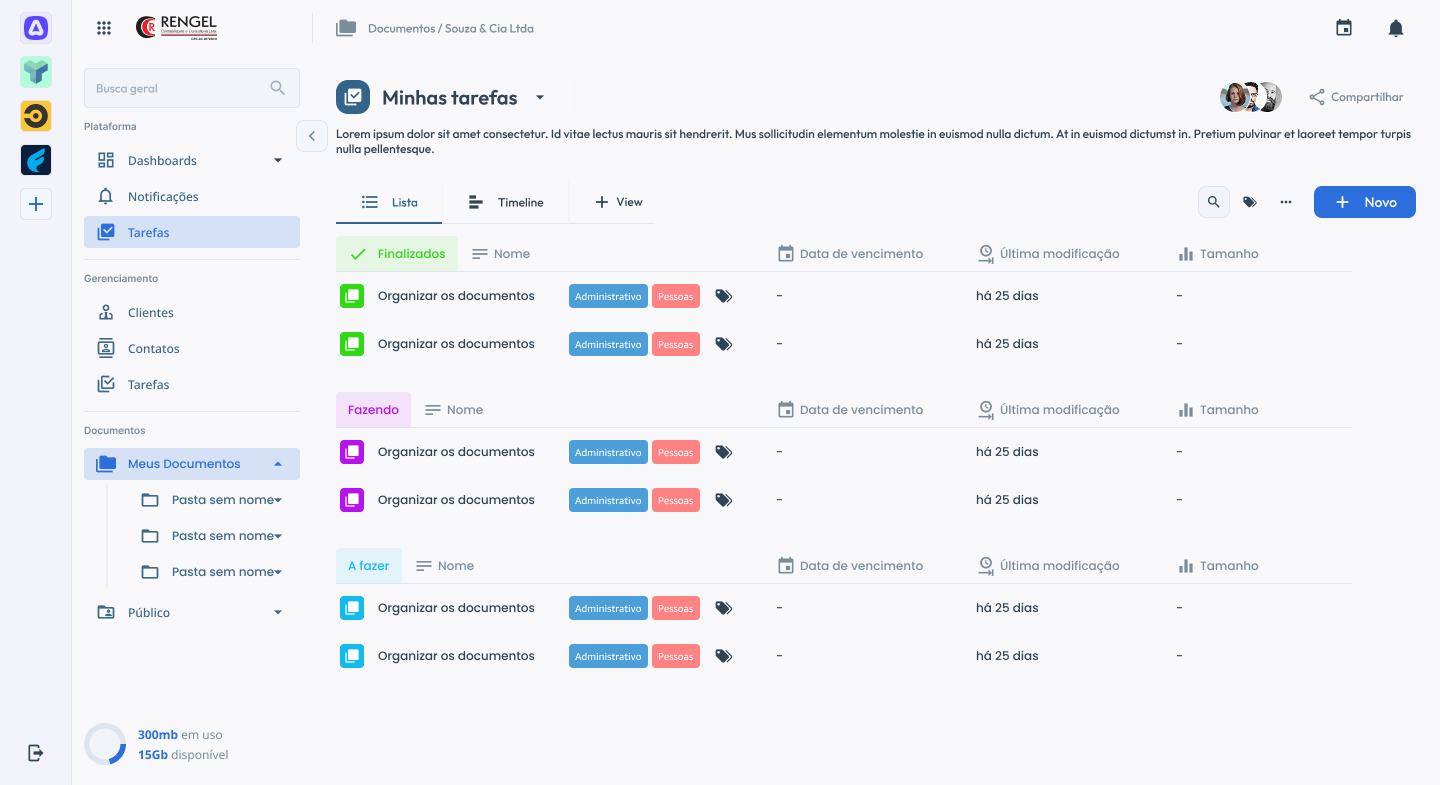Select the Lista tab
This screenshot has width=1440, height=785.
390,202
